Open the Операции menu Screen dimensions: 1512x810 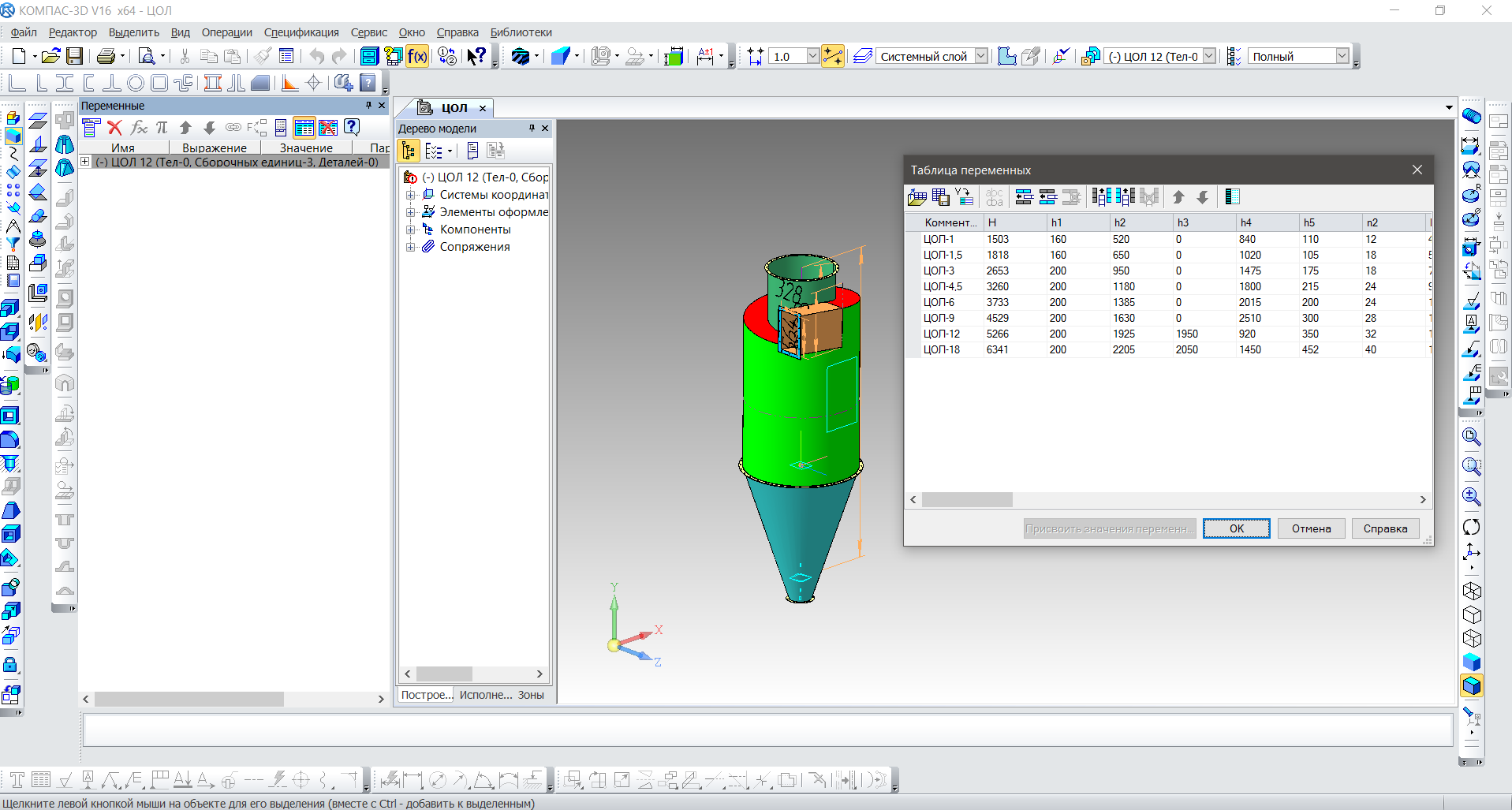tap(226, 32)
